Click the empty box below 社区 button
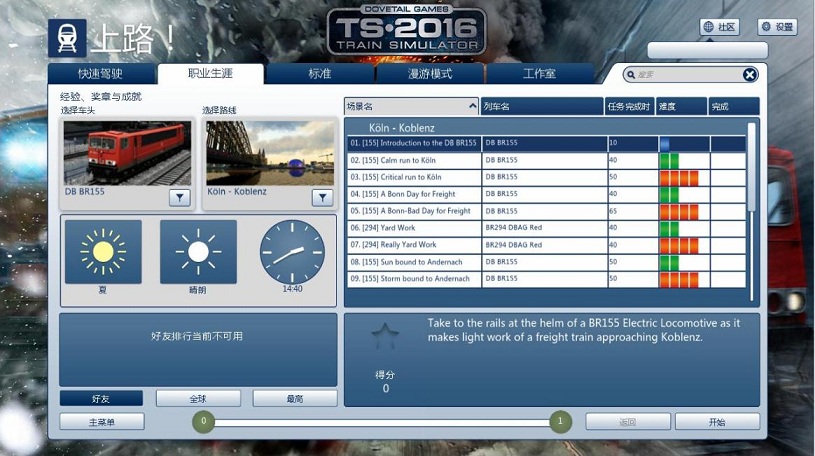 pos(707,50)
